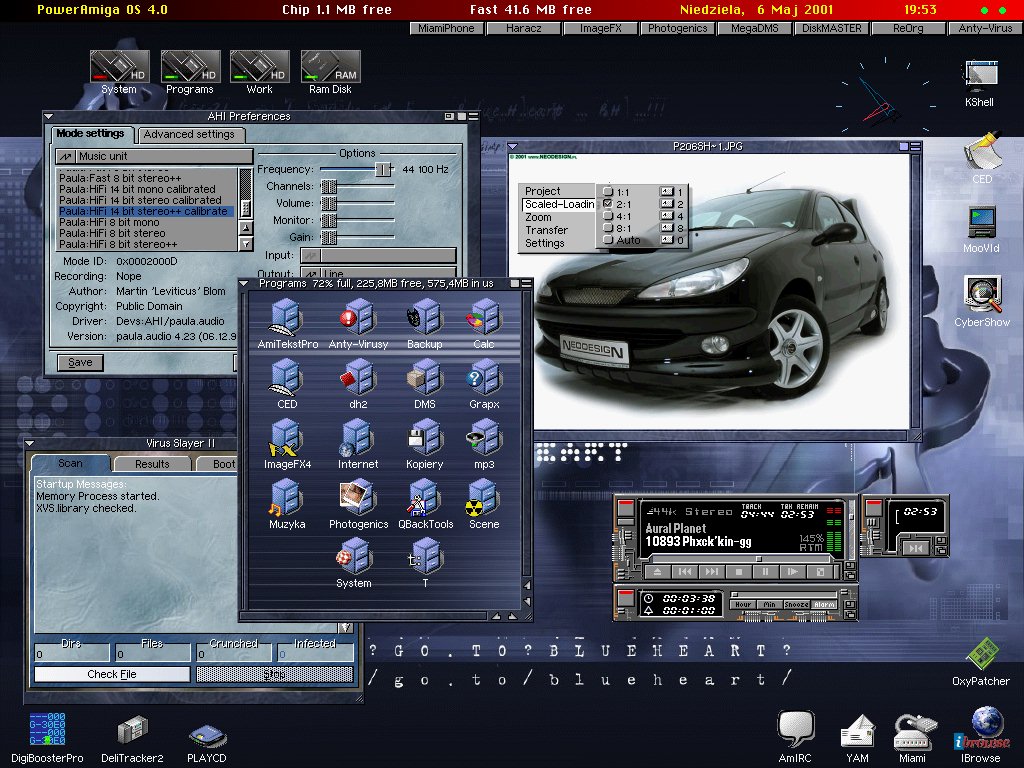Screen dimensions: 1024x768
Task: Open Internet drawer in Programs window
Action: tap(358, 444)
